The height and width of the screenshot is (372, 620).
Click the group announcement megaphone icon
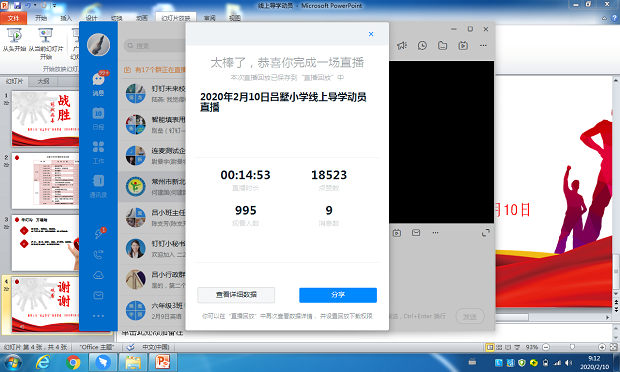[x=402, y=45]
